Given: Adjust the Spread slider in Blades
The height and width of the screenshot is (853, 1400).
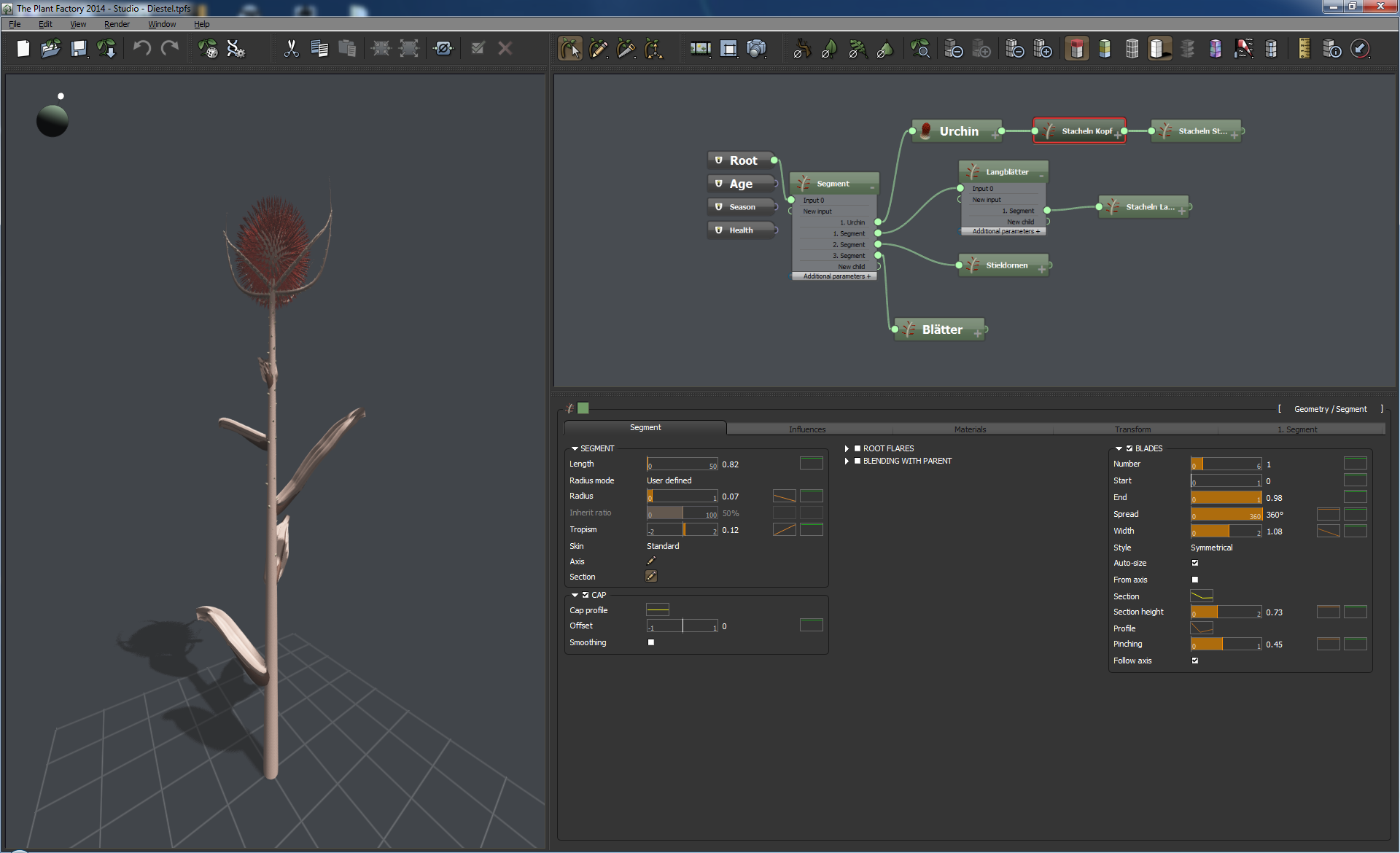Looking at the screenshot, I should pyautogui.click(x=1226, y=515).
